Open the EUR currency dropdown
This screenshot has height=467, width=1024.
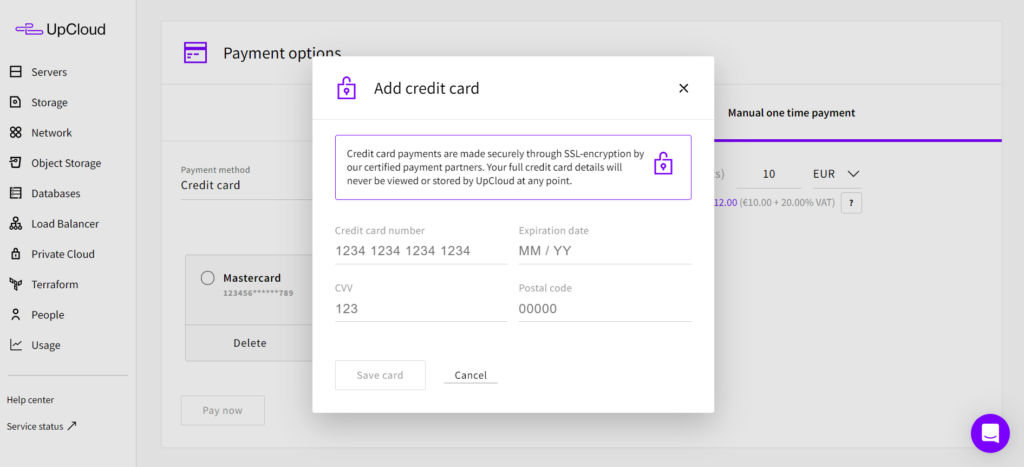tap(837, 174)
